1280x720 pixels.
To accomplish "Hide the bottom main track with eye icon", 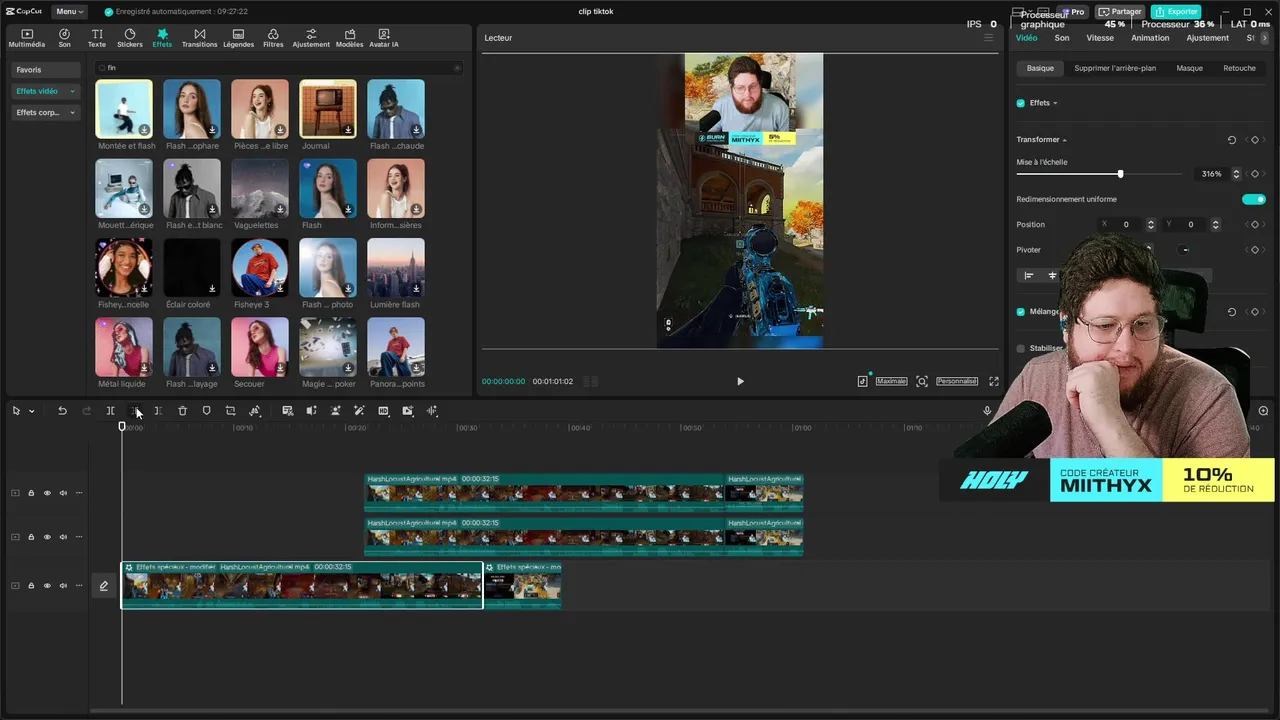I will (47, 586).
